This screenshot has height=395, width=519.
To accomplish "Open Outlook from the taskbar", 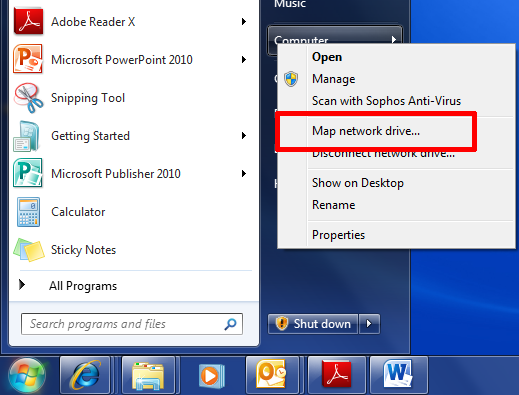I will 272,375.
